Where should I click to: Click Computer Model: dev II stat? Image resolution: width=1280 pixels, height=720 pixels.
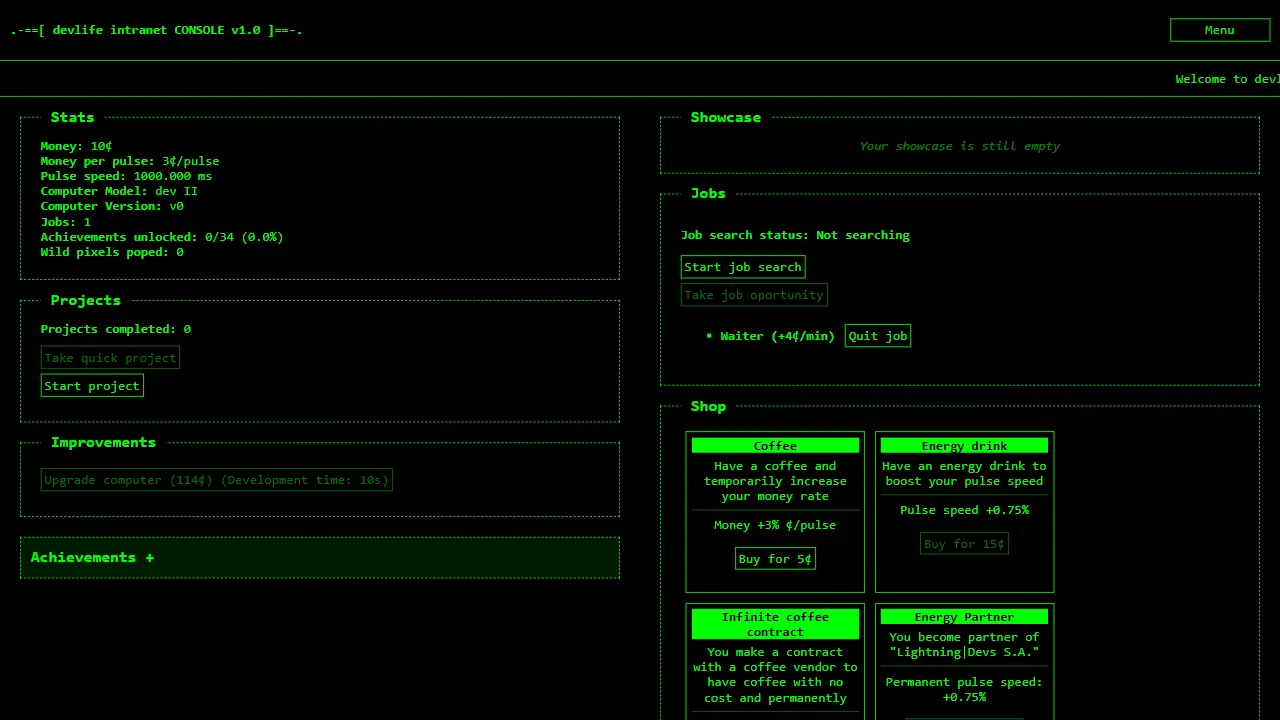coord(119,191)
